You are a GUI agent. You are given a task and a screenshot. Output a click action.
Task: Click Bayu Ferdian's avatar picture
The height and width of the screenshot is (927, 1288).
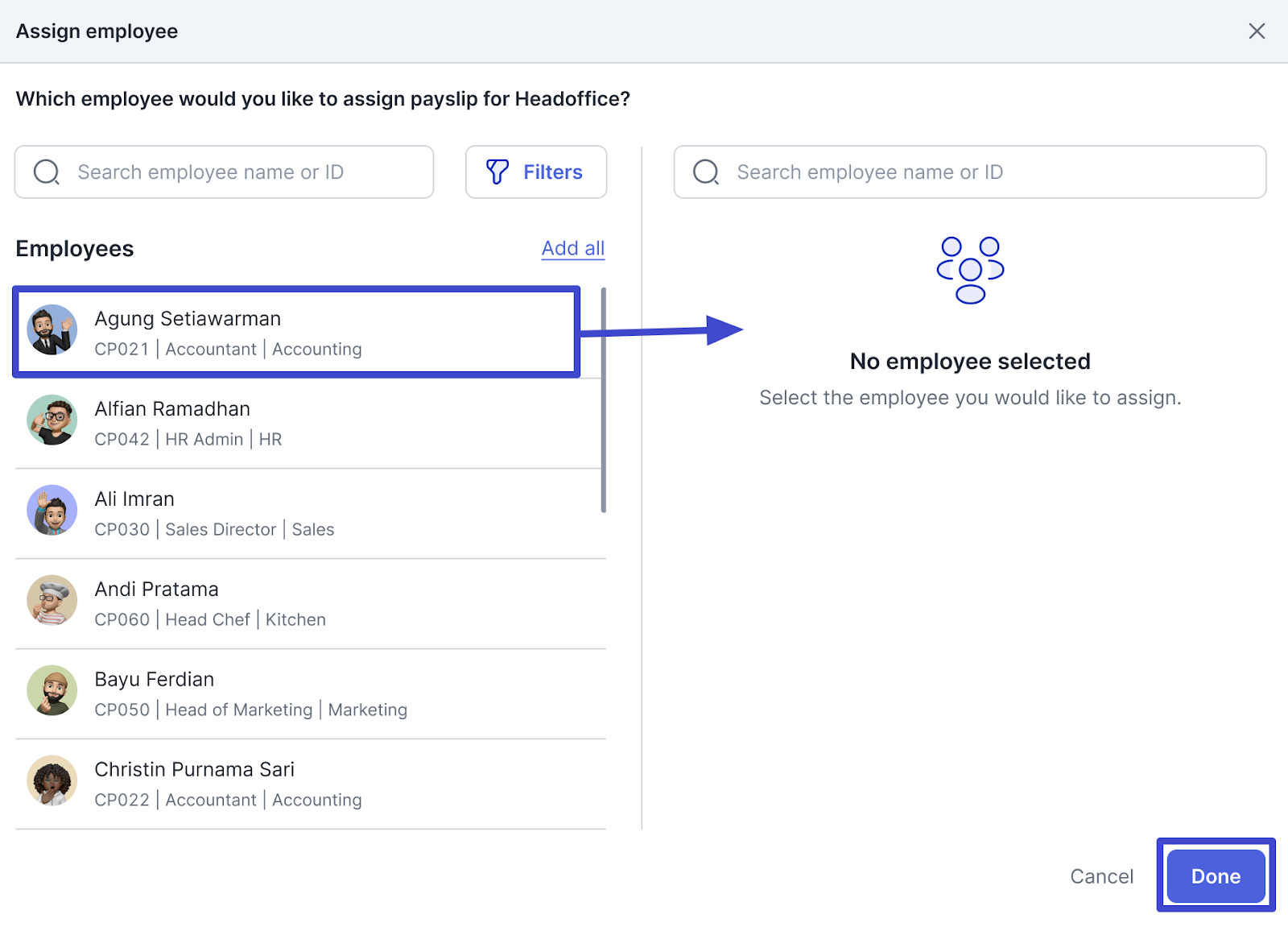[52, 691]
